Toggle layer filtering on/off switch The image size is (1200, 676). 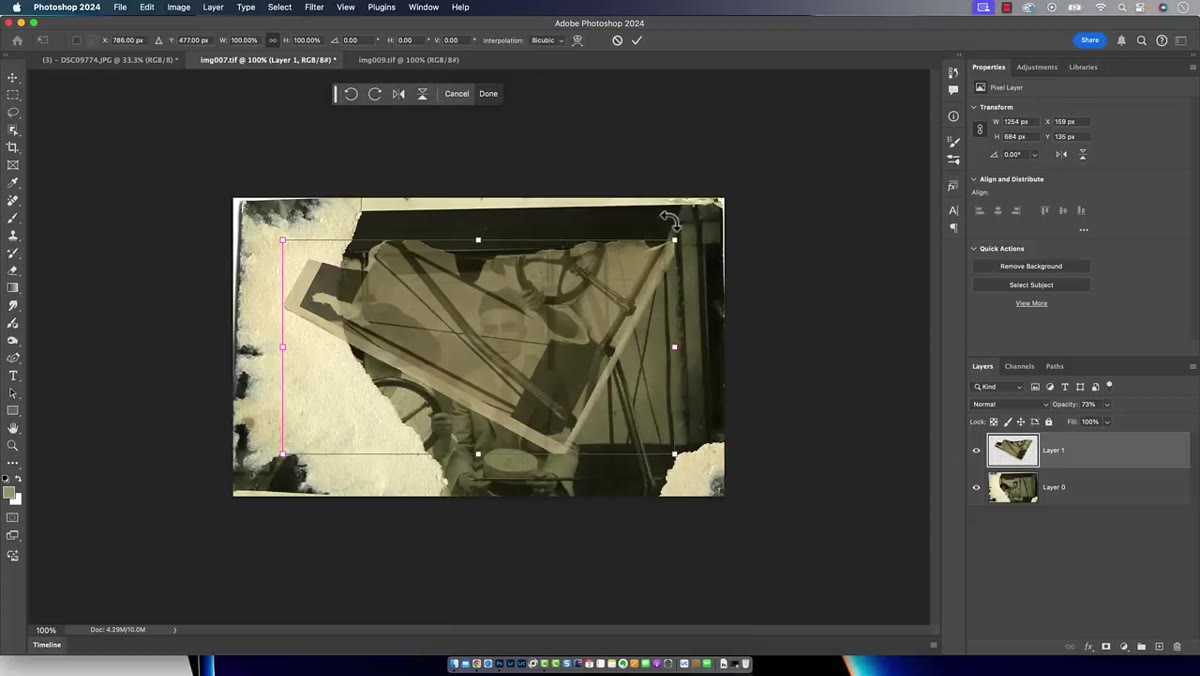point(1109,385)
